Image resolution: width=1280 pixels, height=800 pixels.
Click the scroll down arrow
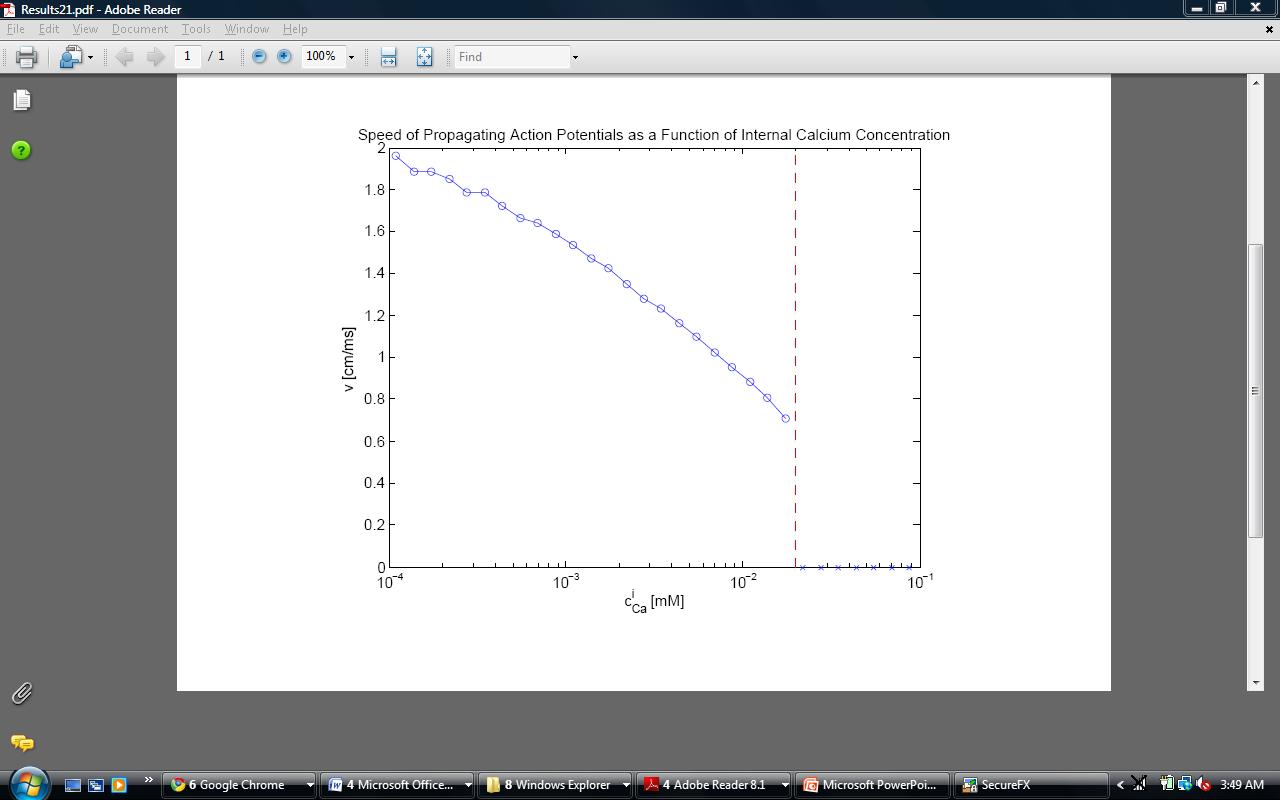coord(1255,682)
